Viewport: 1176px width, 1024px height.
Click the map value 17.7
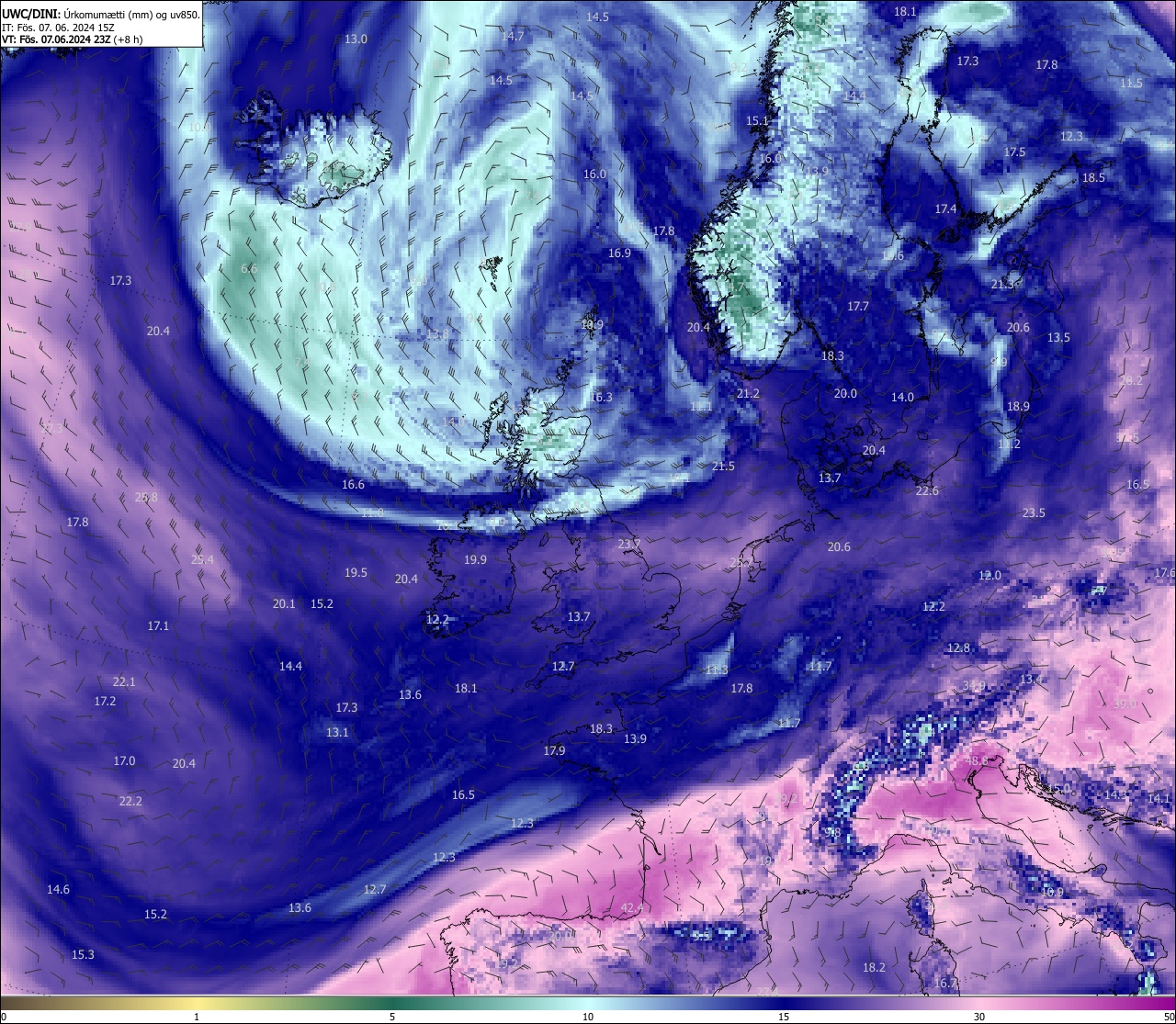(x=857, y=306)
